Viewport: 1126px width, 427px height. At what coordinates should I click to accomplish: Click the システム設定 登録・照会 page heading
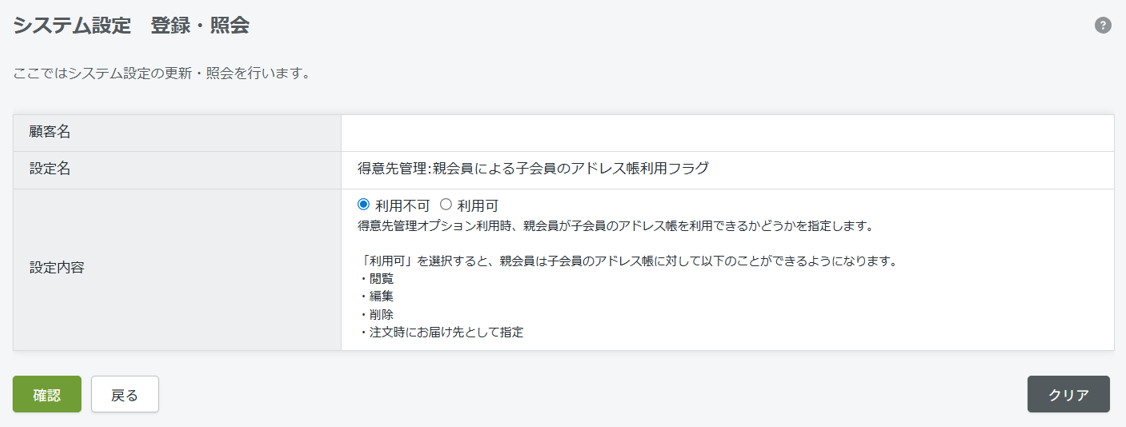131,26
